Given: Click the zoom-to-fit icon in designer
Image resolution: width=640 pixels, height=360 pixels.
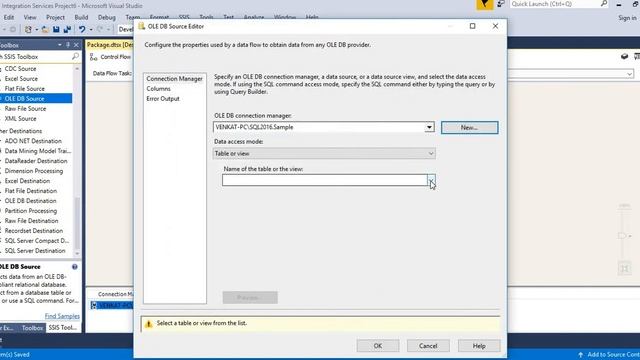Looking at the screenshot, I should [624, 269].
